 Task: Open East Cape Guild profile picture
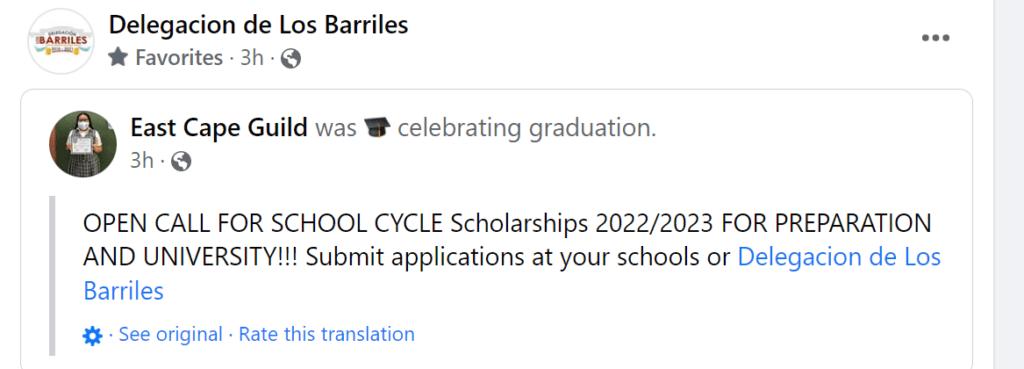click(83, 144)
